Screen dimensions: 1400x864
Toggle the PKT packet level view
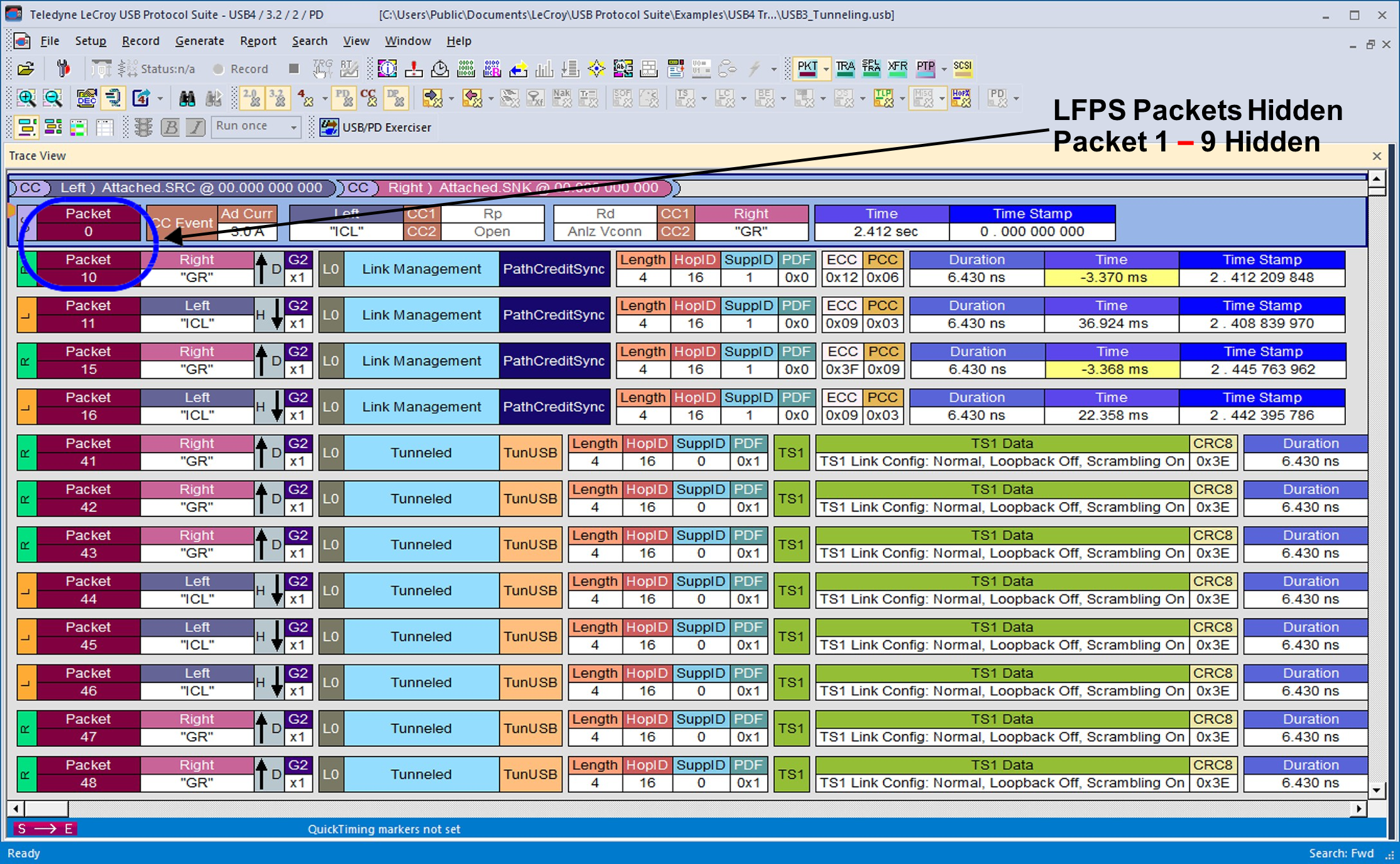coord(807,68)
